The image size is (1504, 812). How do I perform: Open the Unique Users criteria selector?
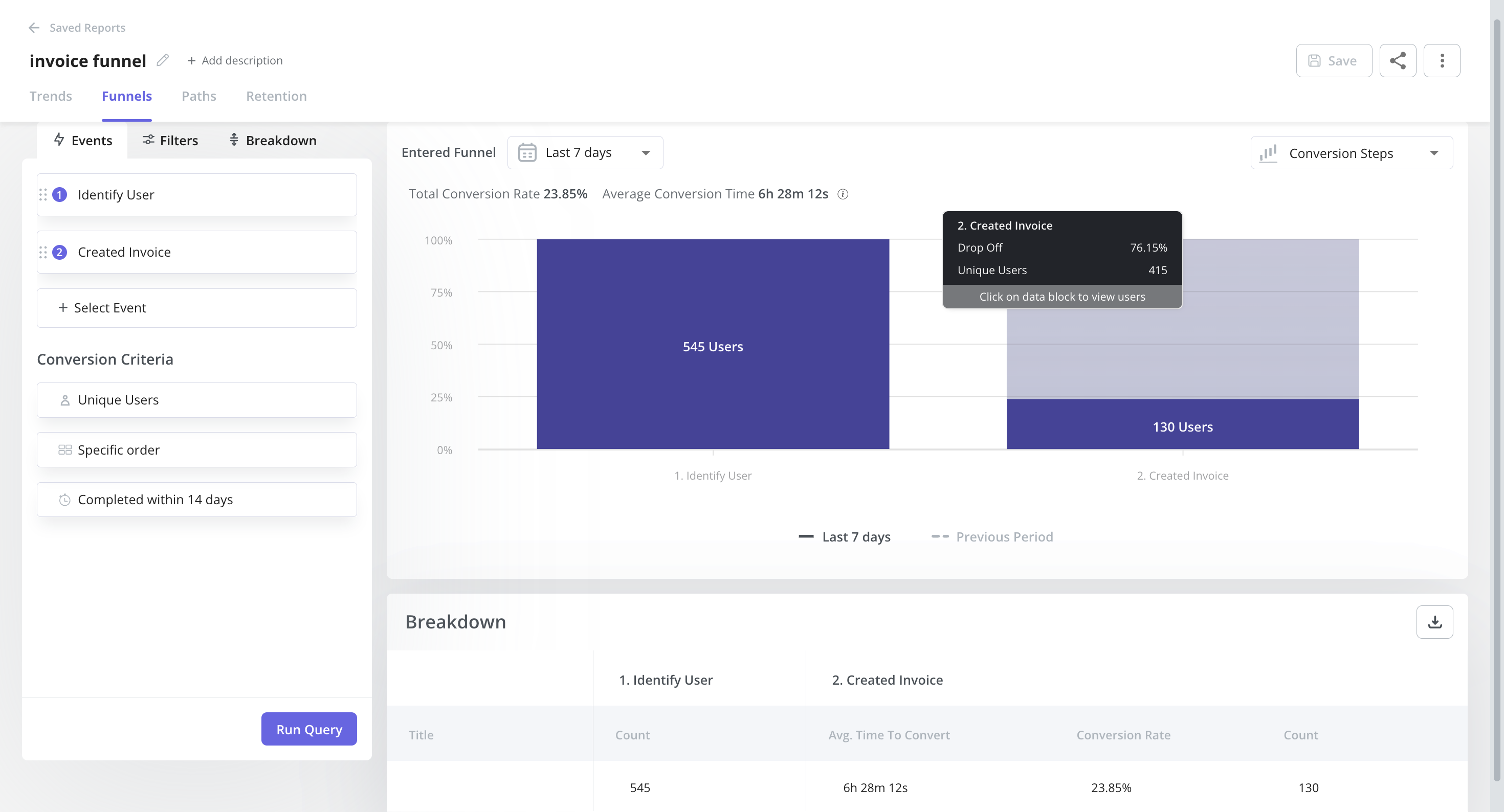[197, 400]
